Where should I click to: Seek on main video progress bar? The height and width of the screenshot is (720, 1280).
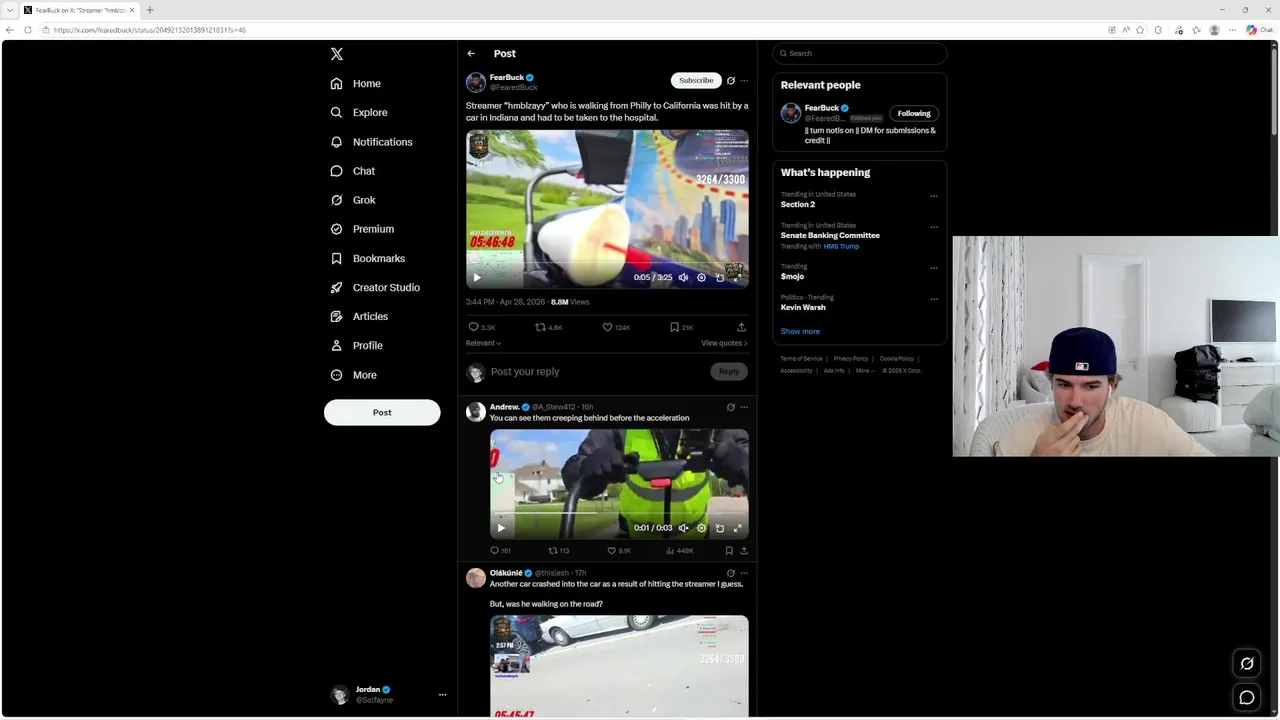pos(607,265)
